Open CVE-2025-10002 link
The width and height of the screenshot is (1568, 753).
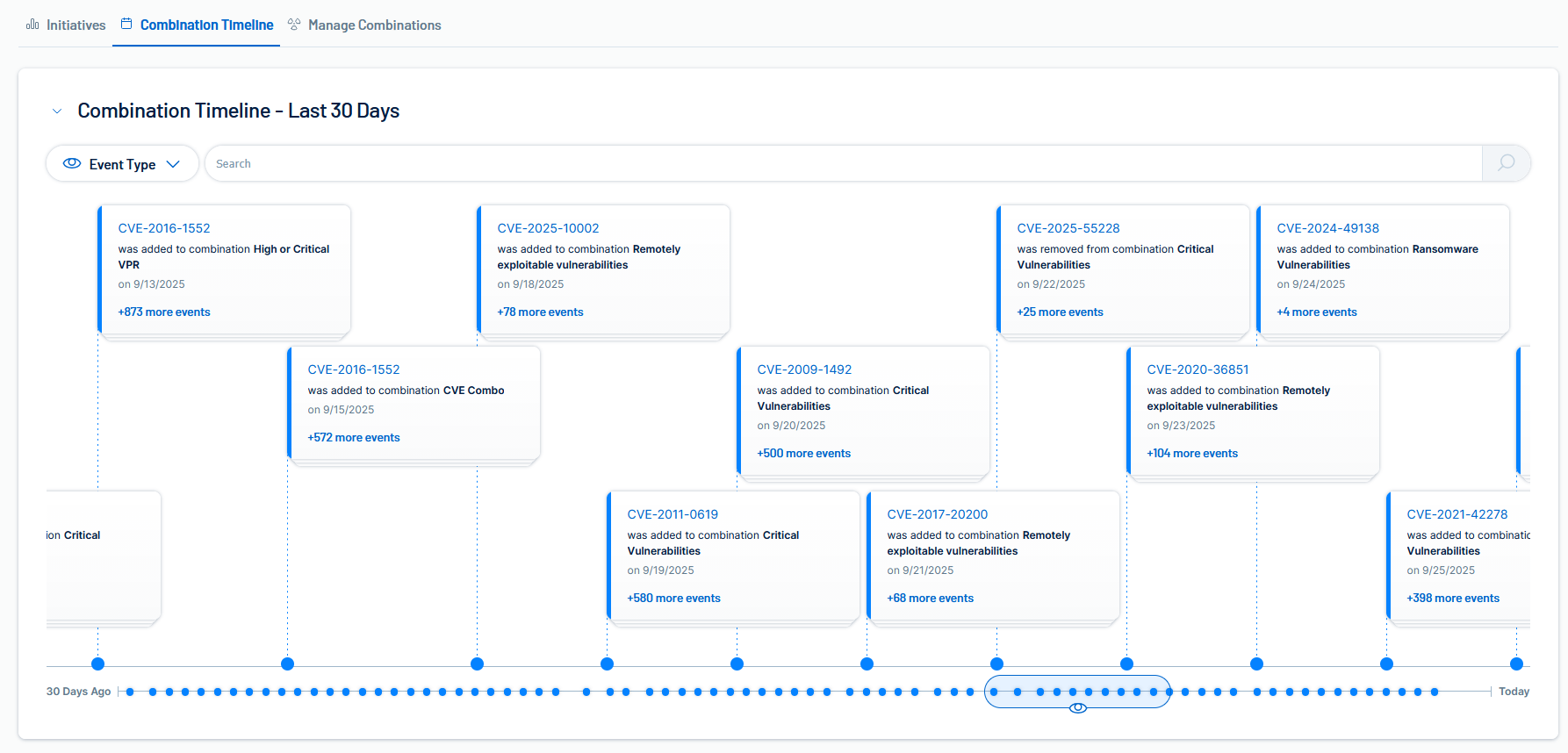point(548,228)
